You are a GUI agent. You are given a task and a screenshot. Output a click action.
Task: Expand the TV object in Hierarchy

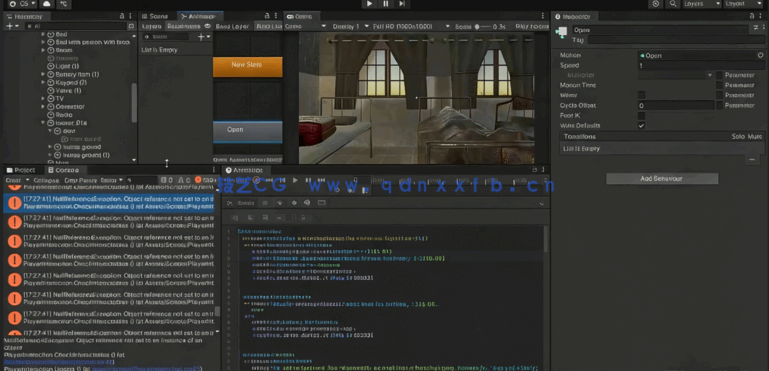pos(43,98)
